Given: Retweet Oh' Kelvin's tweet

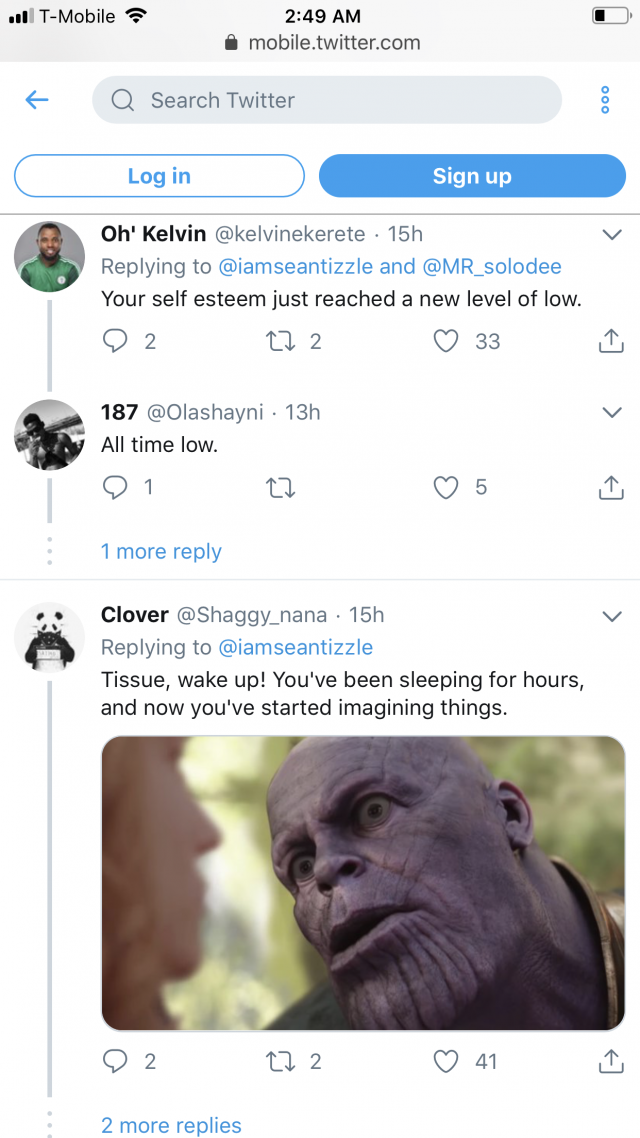Looking at the screenshot, I should 280,341.
